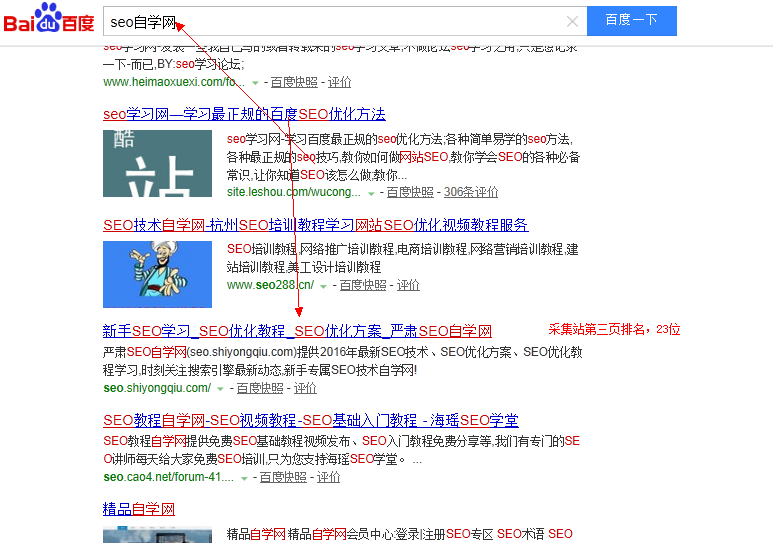Open result 新手SEO学习_SEO优化教程 严肃SEO自学网
Viewport: 773px width, 543px height.
click(297, 331)
